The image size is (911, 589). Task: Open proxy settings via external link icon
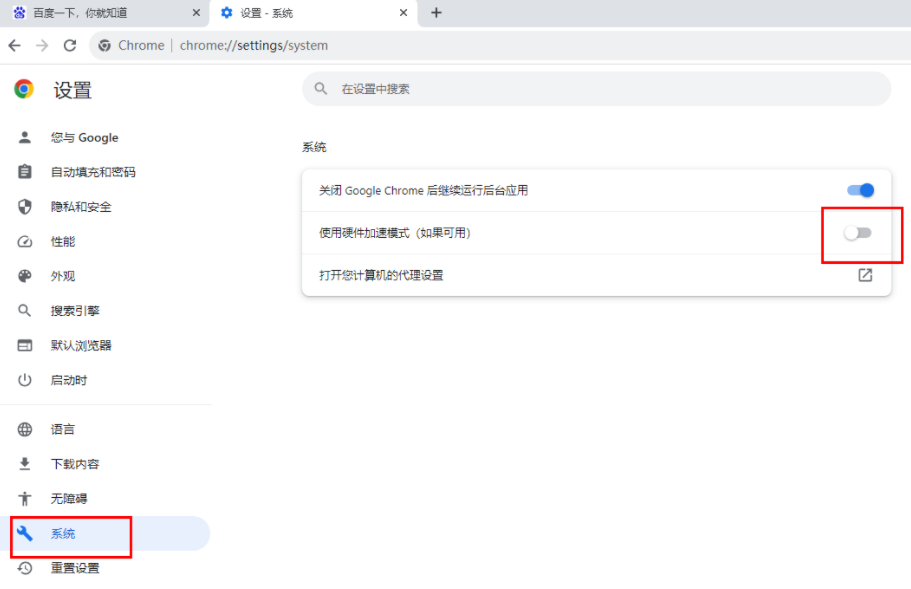[x=865, y=275]
